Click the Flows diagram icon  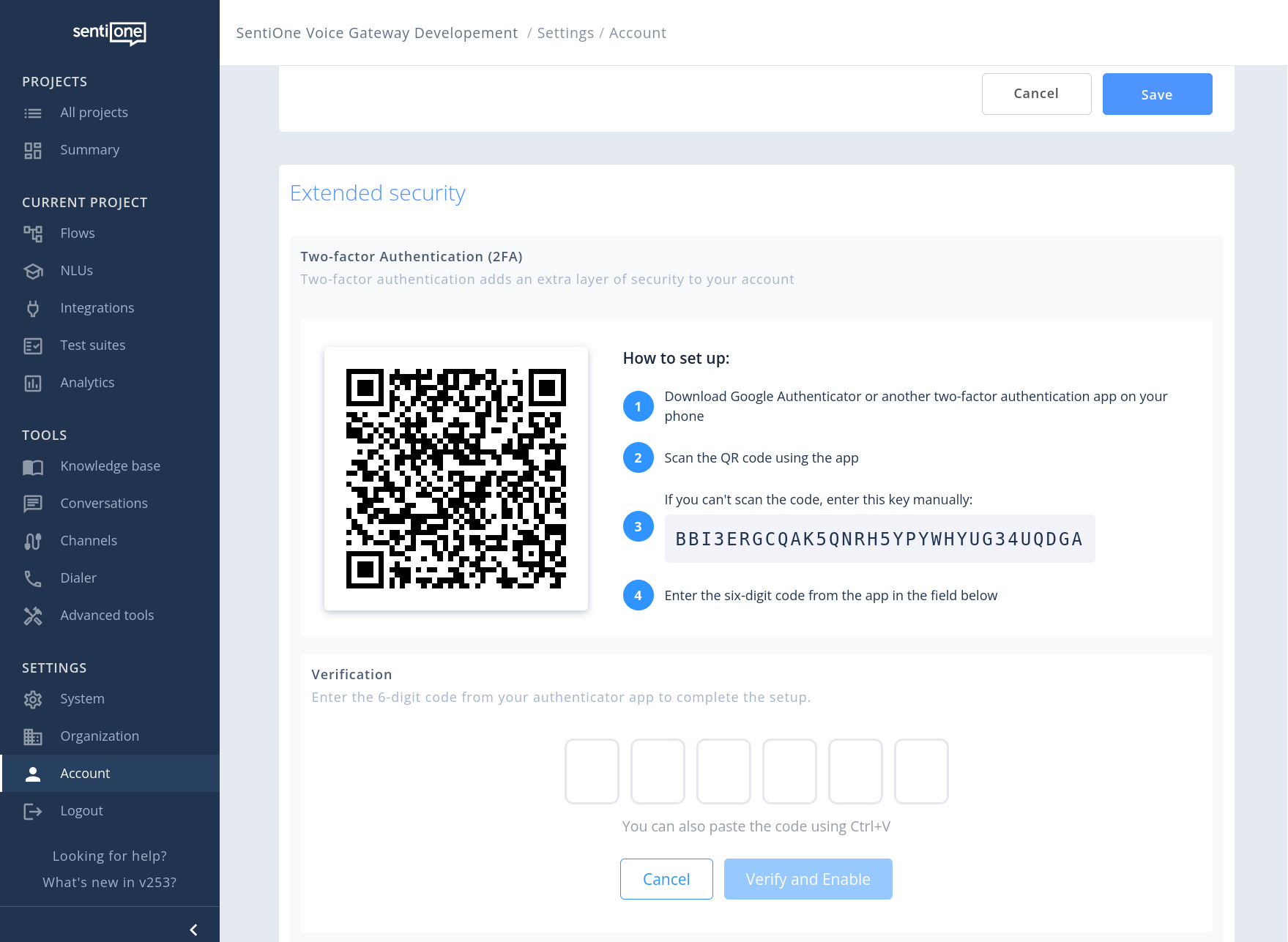[33, 233]
